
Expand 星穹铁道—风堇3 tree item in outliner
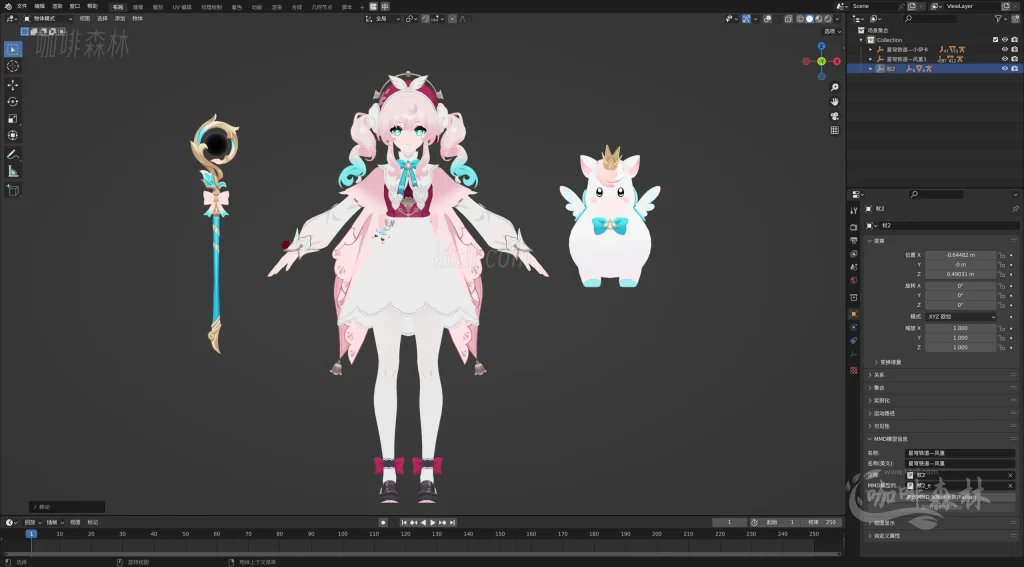[x=871, y=59]
